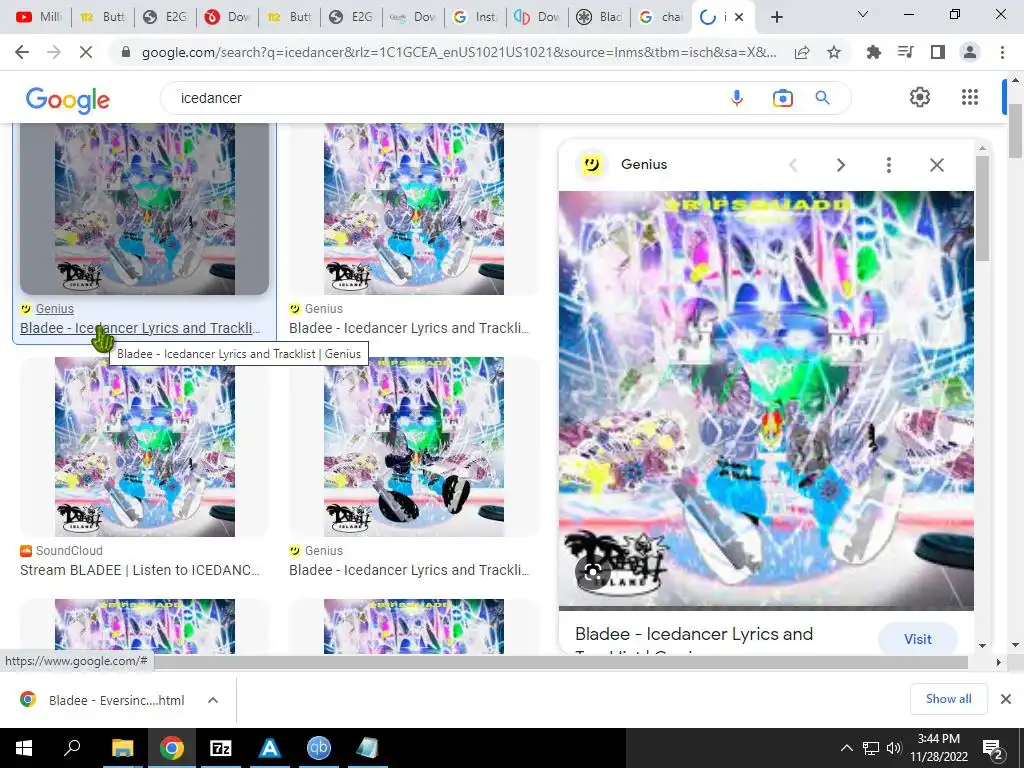Image resolution: width=1024 pixels, height=768 pixels.
Task: Open preview panel three-dot options
Action: (888, 165)
